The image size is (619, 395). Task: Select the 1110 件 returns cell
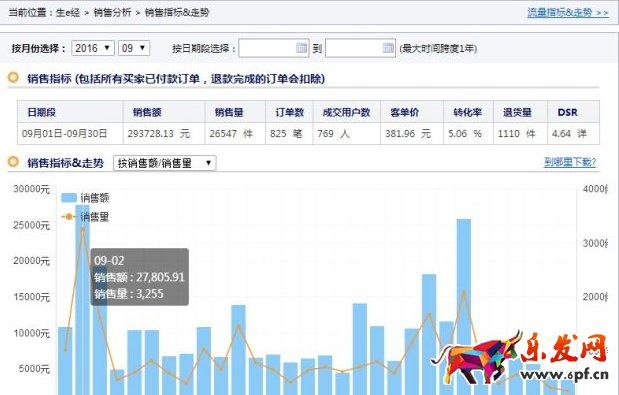(520, 134)
